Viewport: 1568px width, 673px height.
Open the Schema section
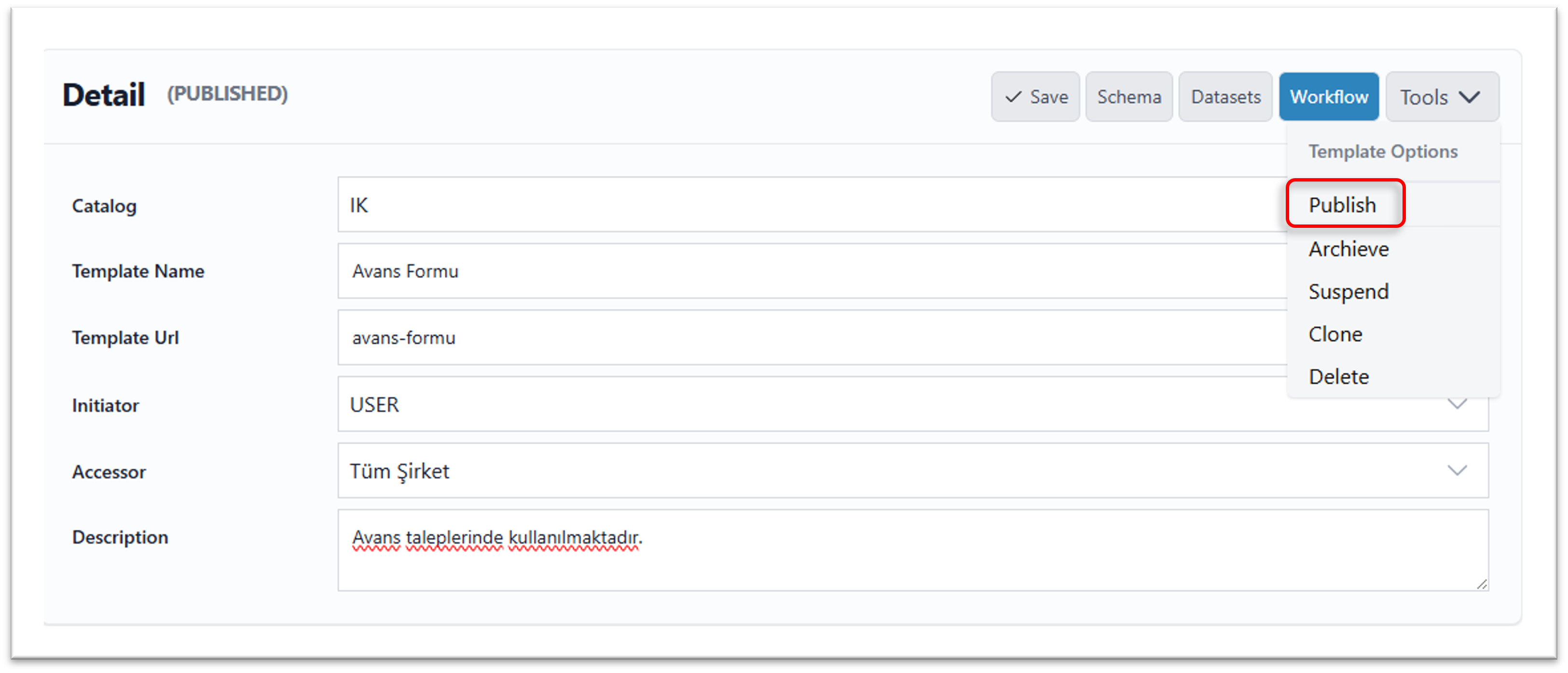click(1128, 97)
